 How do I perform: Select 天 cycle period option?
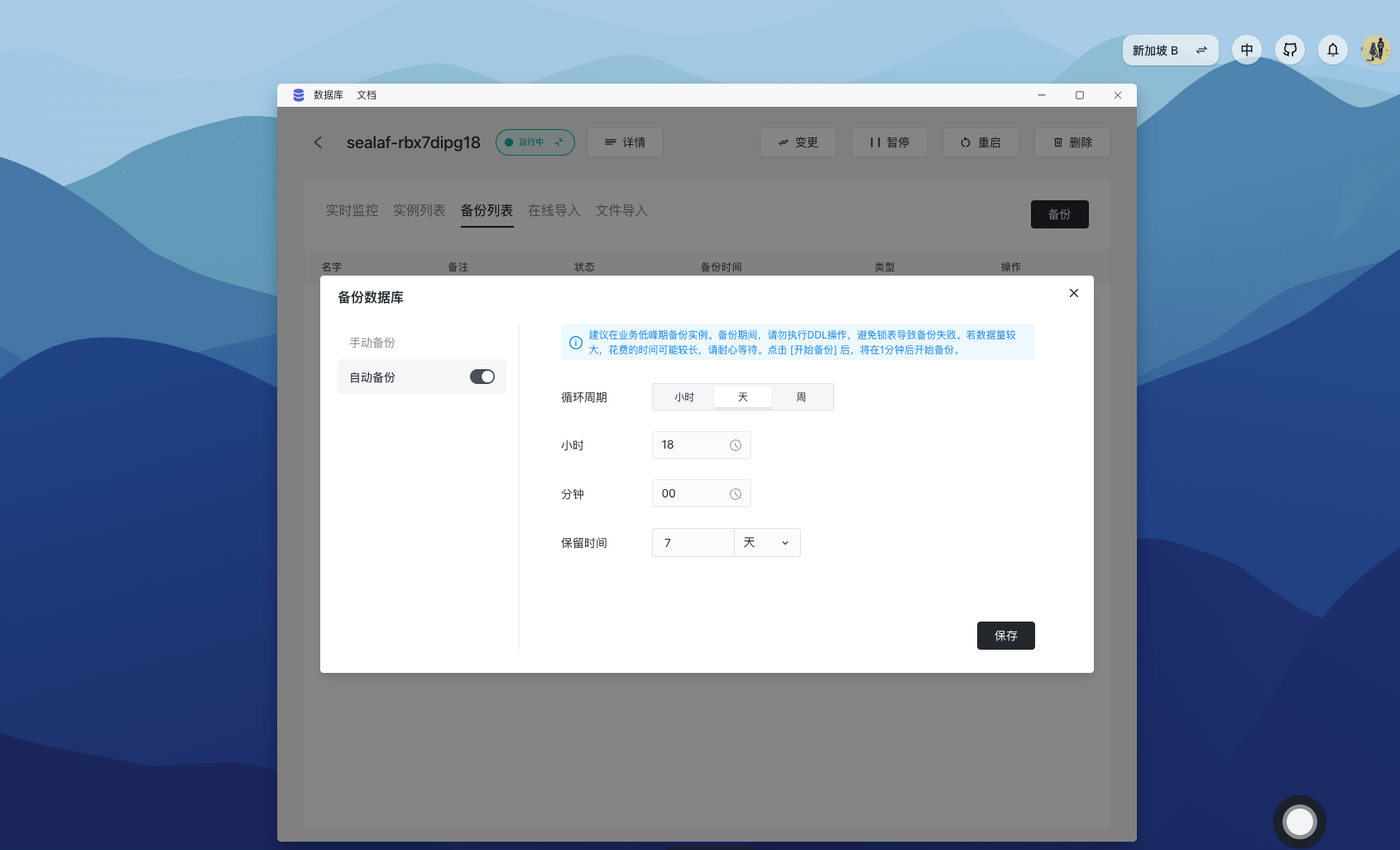[x=743, y=397]
